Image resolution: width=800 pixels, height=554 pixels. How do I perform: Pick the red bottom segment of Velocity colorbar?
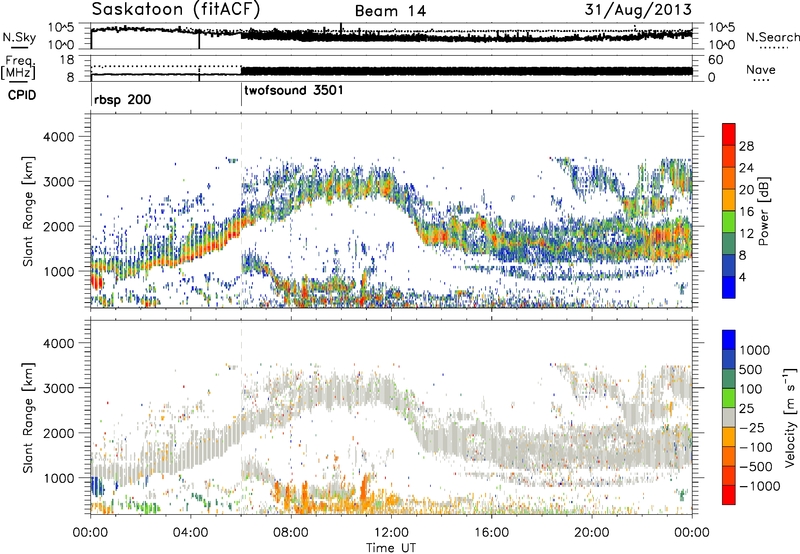pos(729,495)
